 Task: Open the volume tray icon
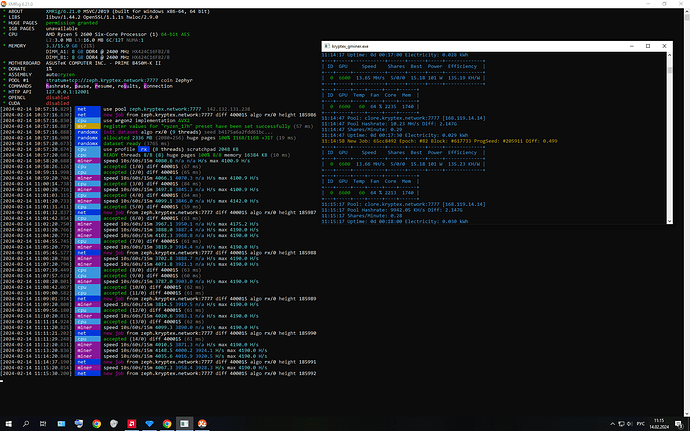pyautogui.click(x=629, y=424)
